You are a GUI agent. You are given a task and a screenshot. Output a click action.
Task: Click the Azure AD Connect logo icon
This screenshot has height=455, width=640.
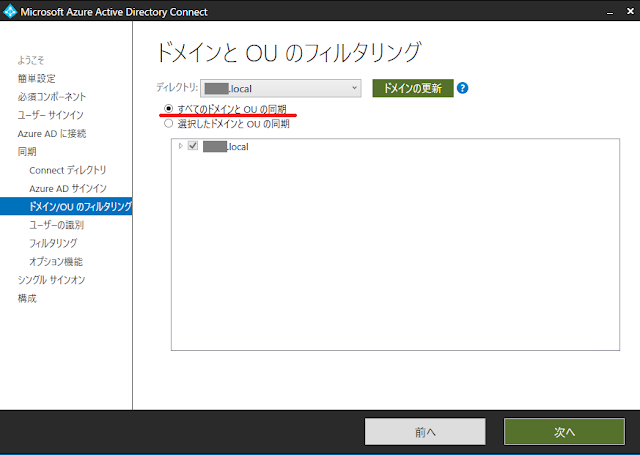(x=10, y=11)
